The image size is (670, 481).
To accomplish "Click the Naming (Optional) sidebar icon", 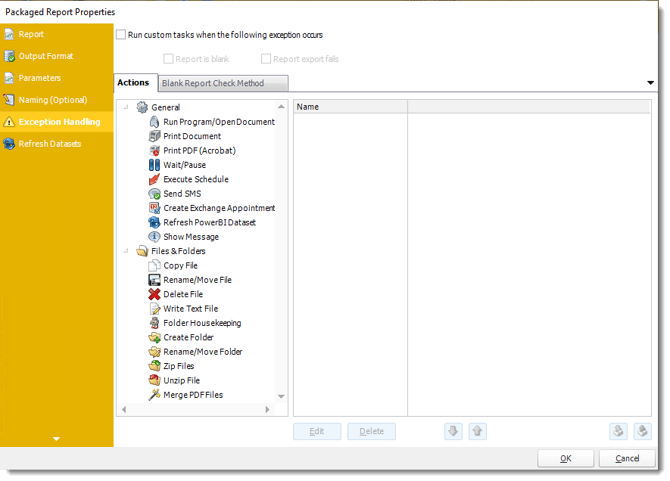I will (x=9, y=100).
